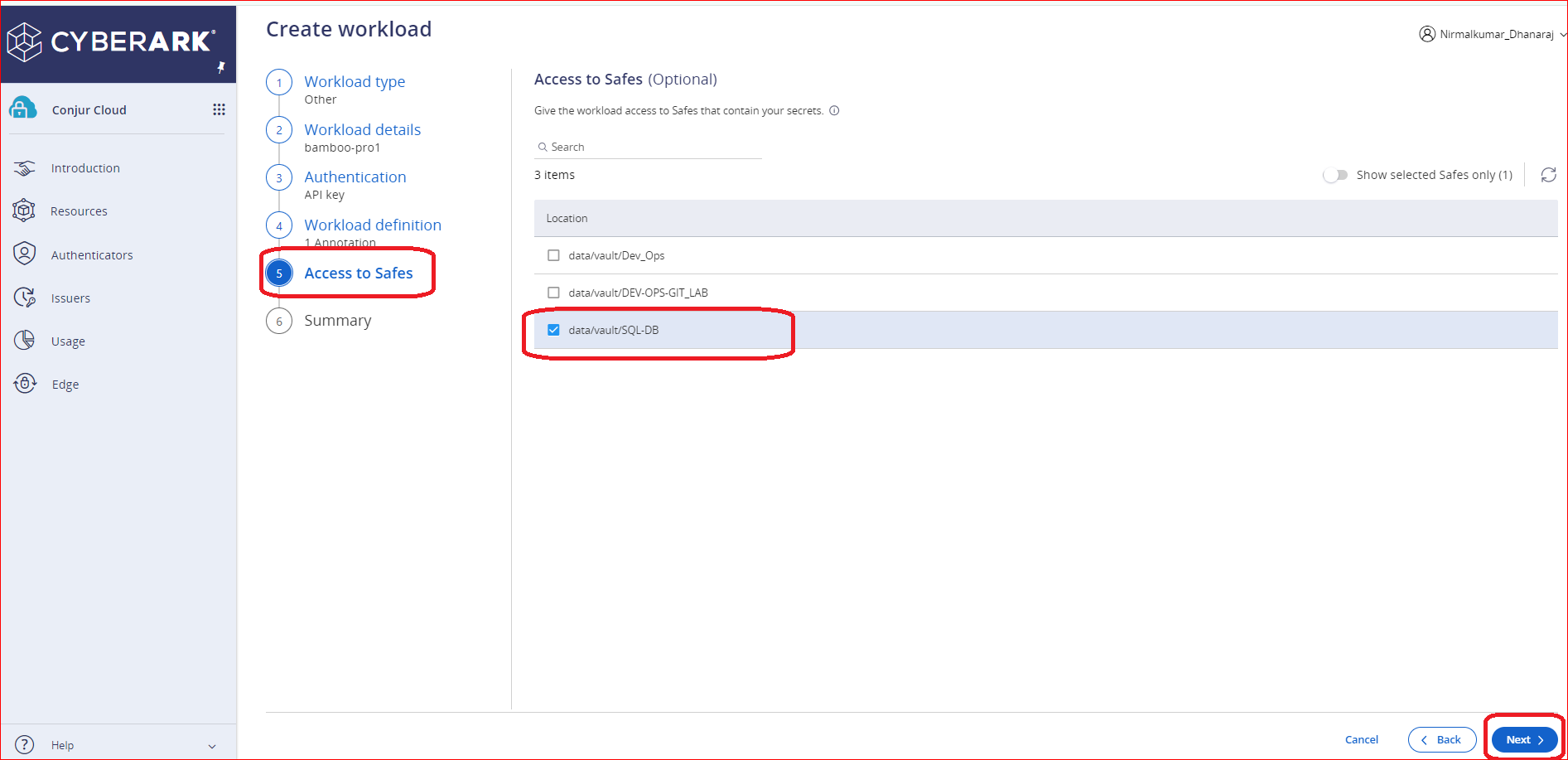Screen dimensions: 1568x760
Task: Click the refresh icon for the Safes list
Action: coord(1548,175)
